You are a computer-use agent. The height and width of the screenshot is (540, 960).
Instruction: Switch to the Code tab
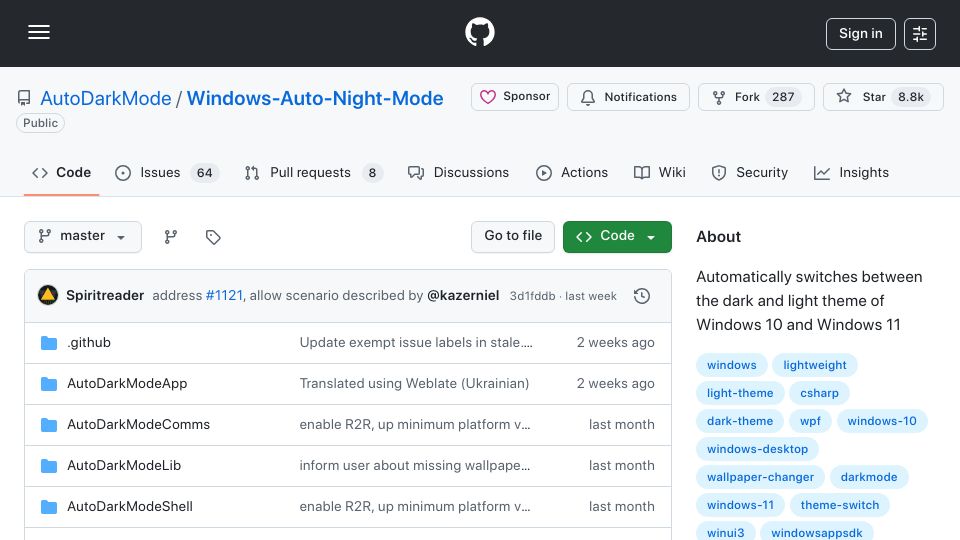coord(61,173)
